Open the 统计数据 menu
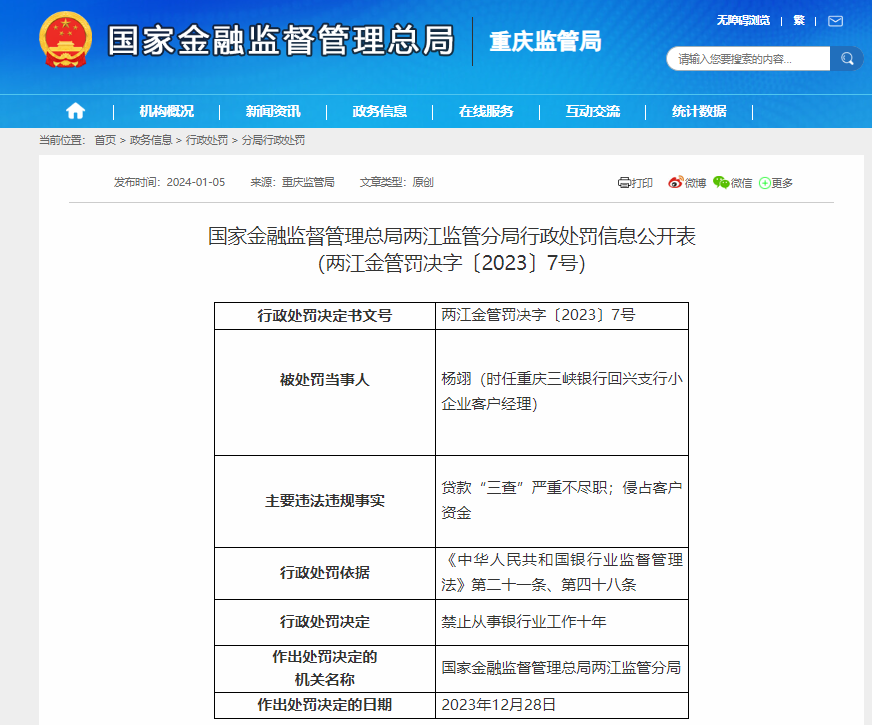Viewport: 872px width, 725px height. coord(699,111)
